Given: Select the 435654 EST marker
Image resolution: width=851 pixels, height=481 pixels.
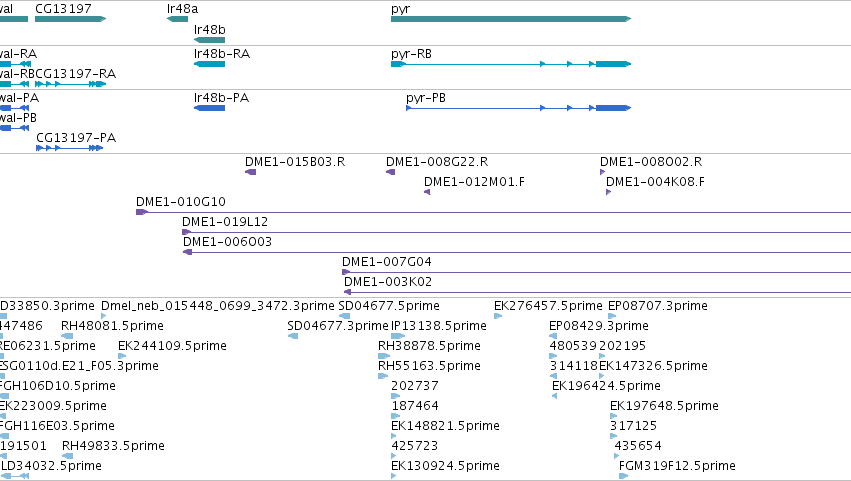Looking at the screenshot, I should coord(617,456).
